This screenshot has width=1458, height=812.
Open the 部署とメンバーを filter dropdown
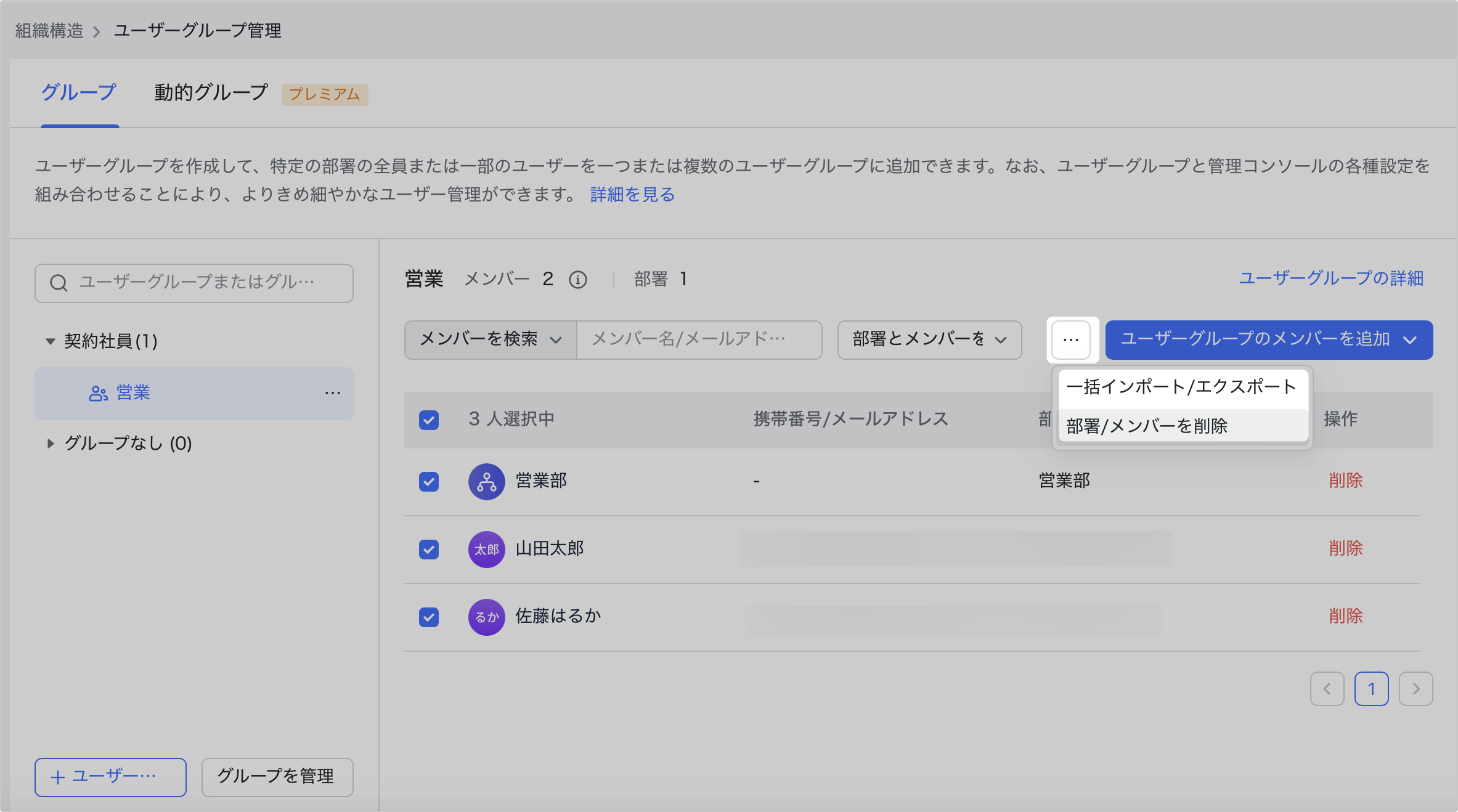(x=929, y=339)
